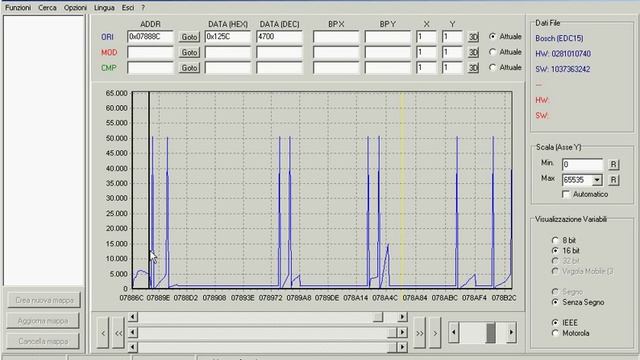Click left arrow of bottom scrollbar
640x360 pixels.
coord(133,347)
